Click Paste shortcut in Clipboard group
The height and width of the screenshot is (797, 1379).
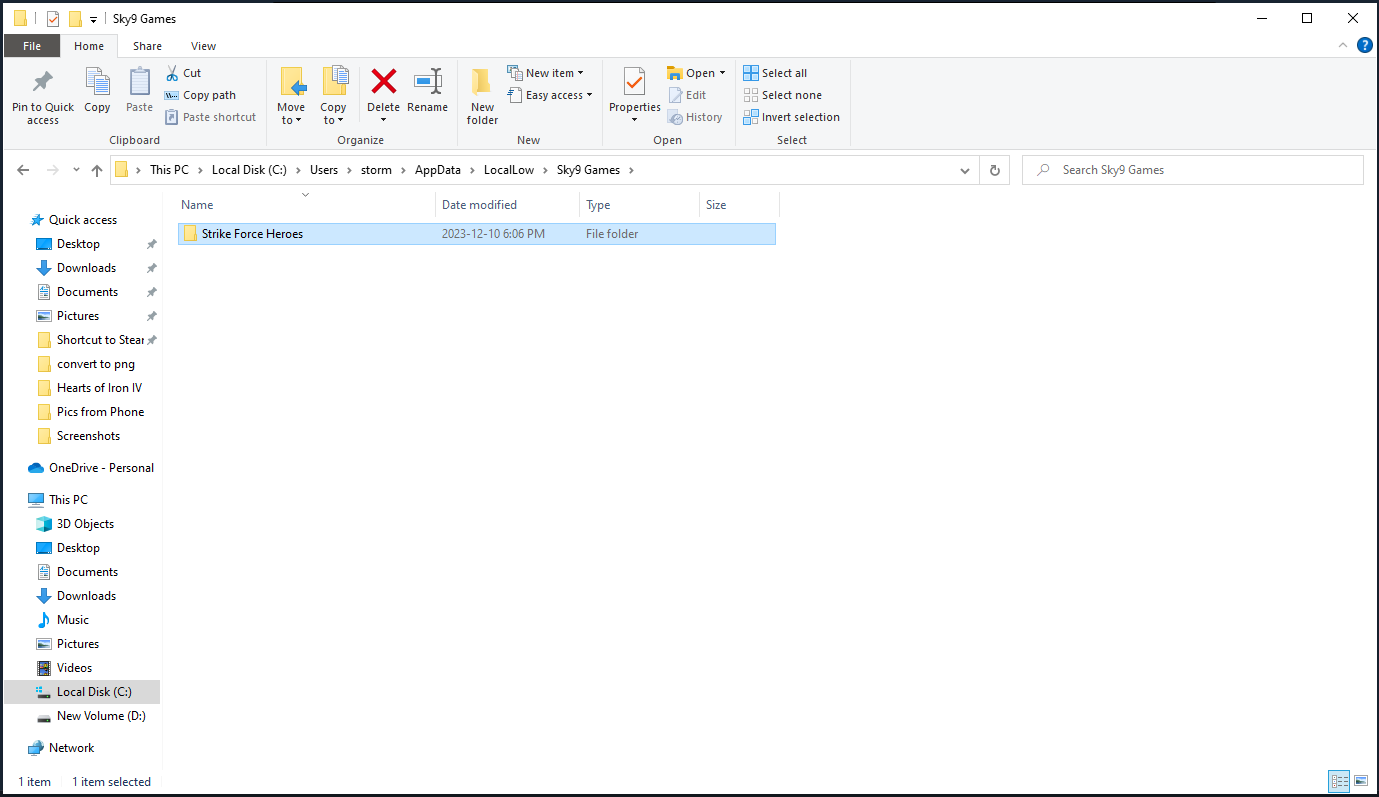210,117
